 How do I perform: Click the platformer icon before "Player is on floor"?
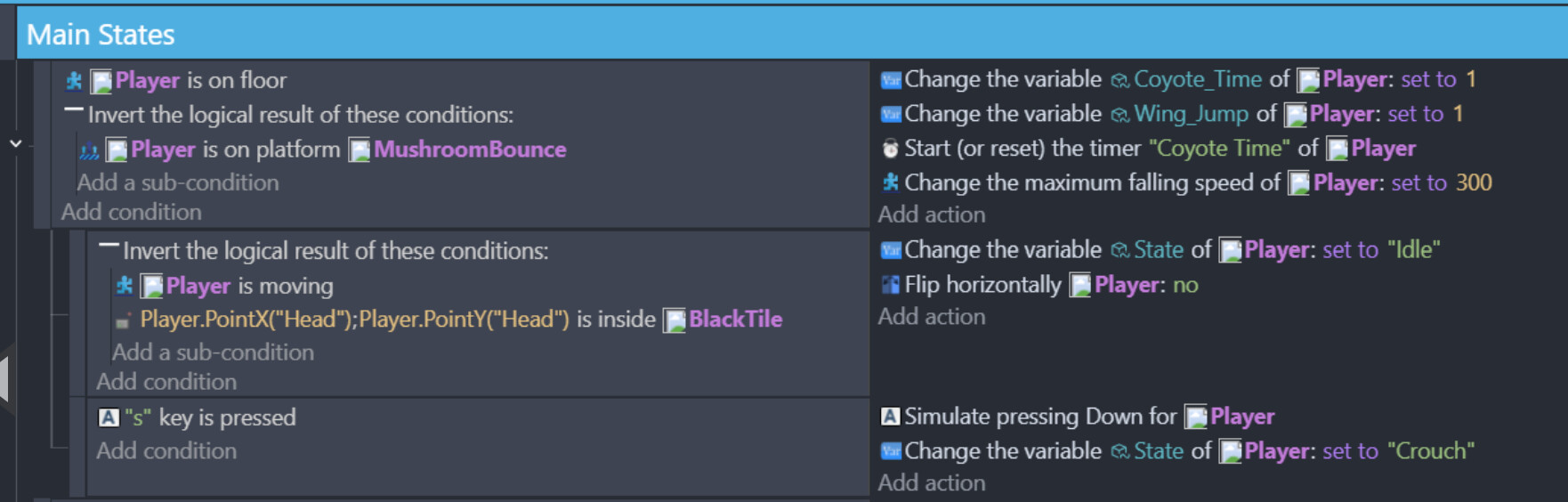click(x=74, y=81)
